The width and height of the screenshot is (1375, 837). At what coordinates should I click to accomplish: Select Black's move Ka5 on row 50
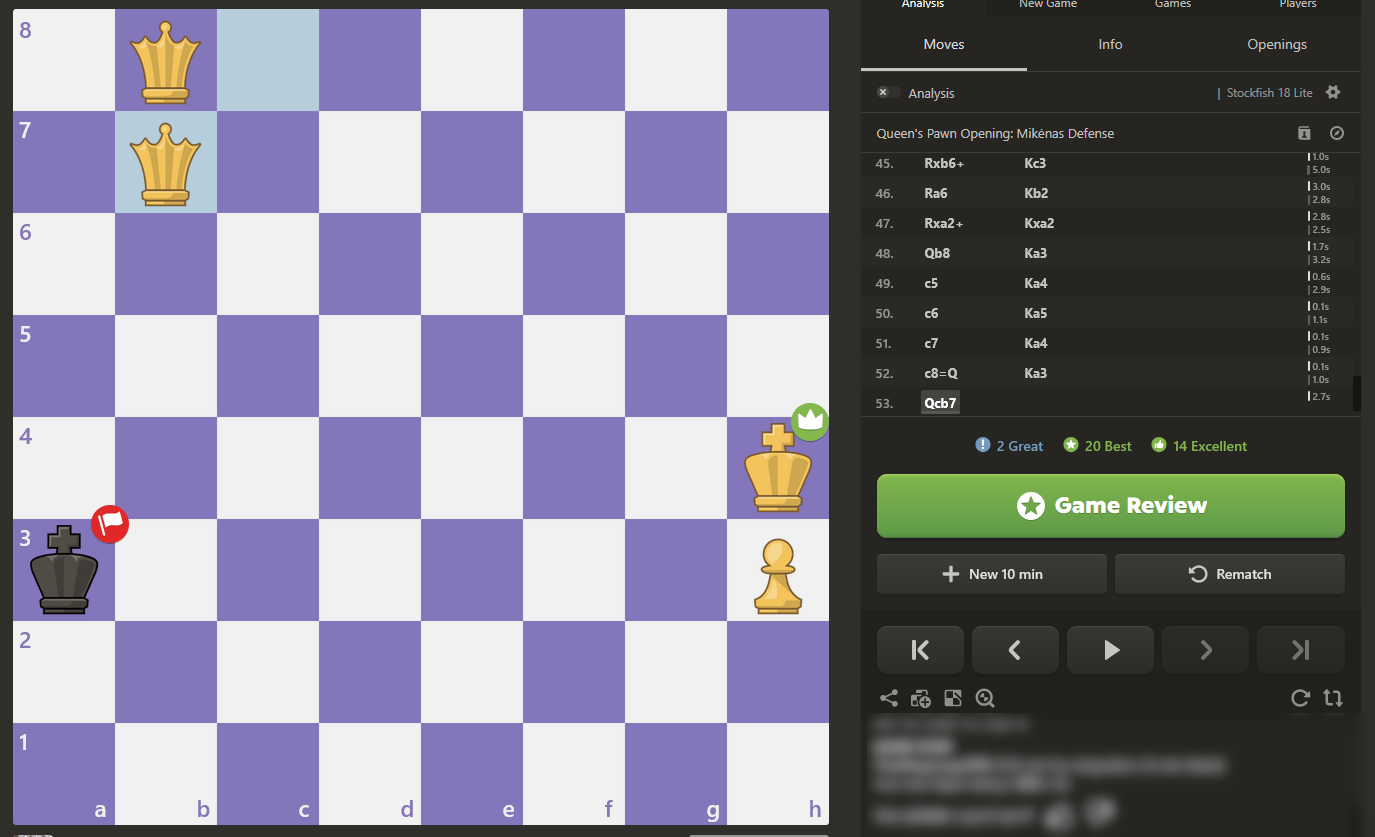tap(1036, 313)
